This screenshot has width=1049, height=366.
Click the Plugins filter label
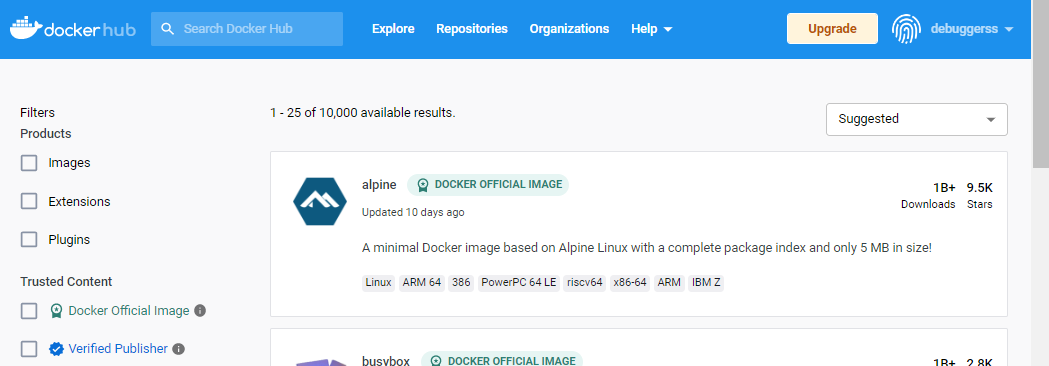(69, 240)
